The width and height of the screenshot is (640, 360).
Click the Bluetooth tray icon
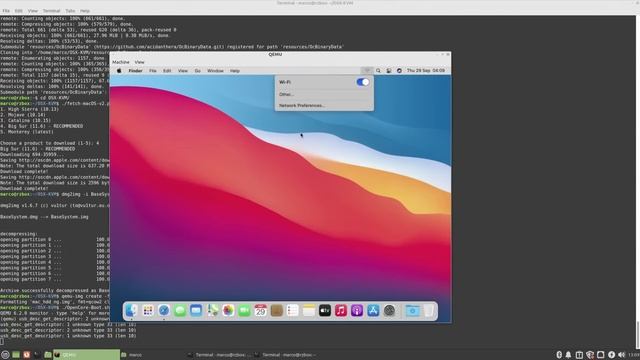pyautogui.click(x=559, y=355)
